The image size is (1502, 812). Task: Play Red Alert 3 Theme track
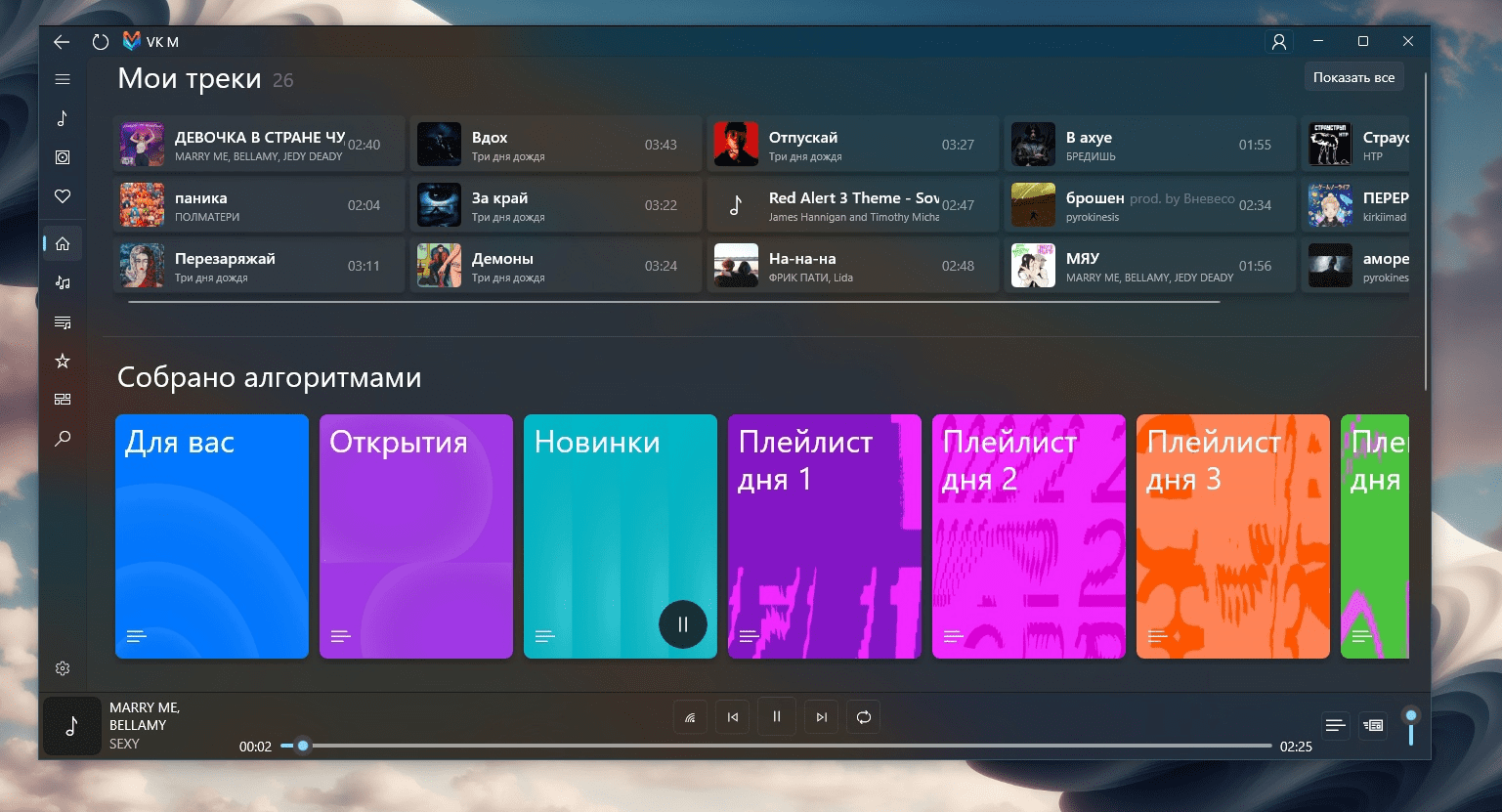(x=853, y=205)
